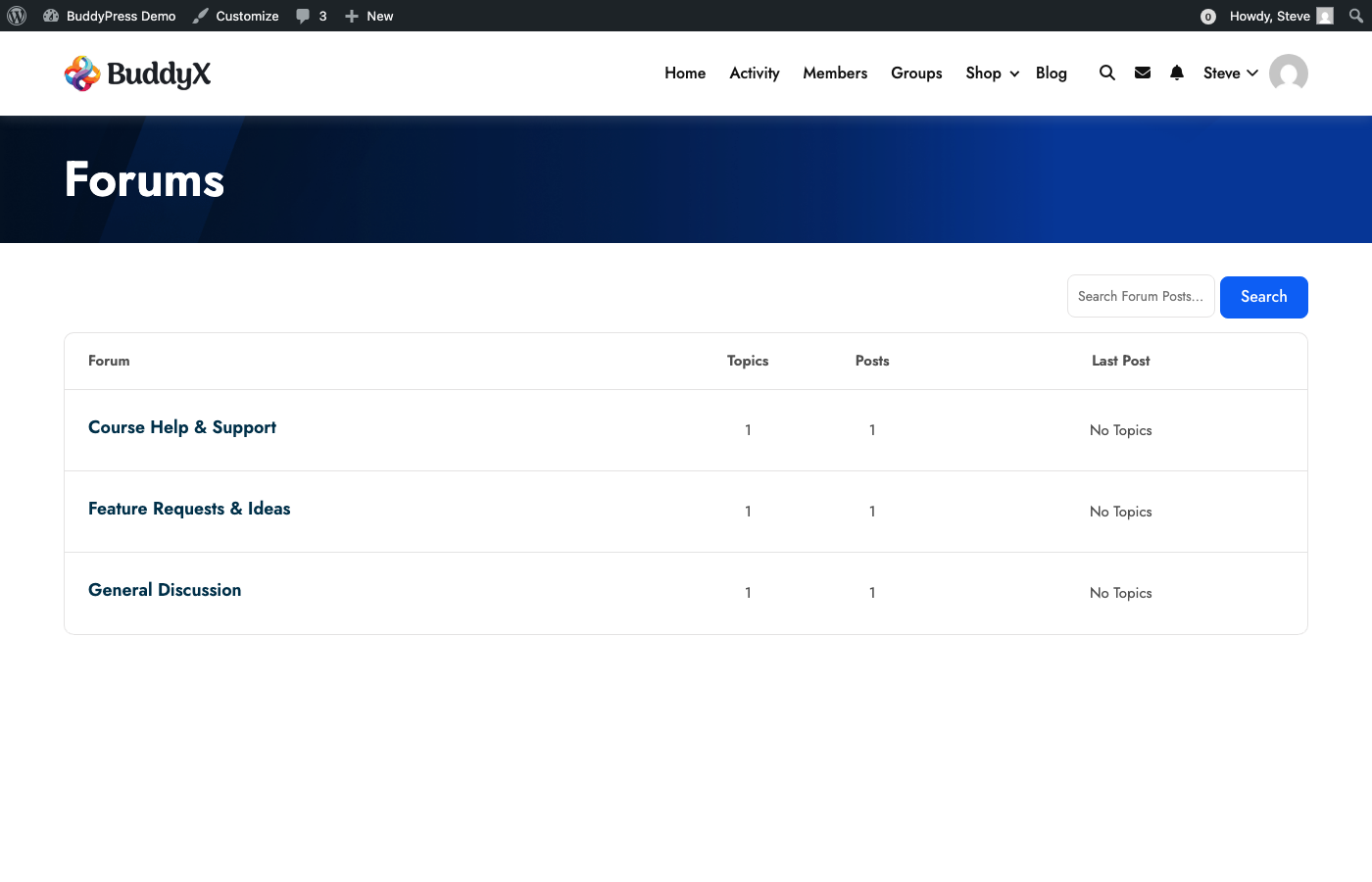The image size is (1372, 882).
Task: Expand the New item admin menu
Action: (368, 16)
